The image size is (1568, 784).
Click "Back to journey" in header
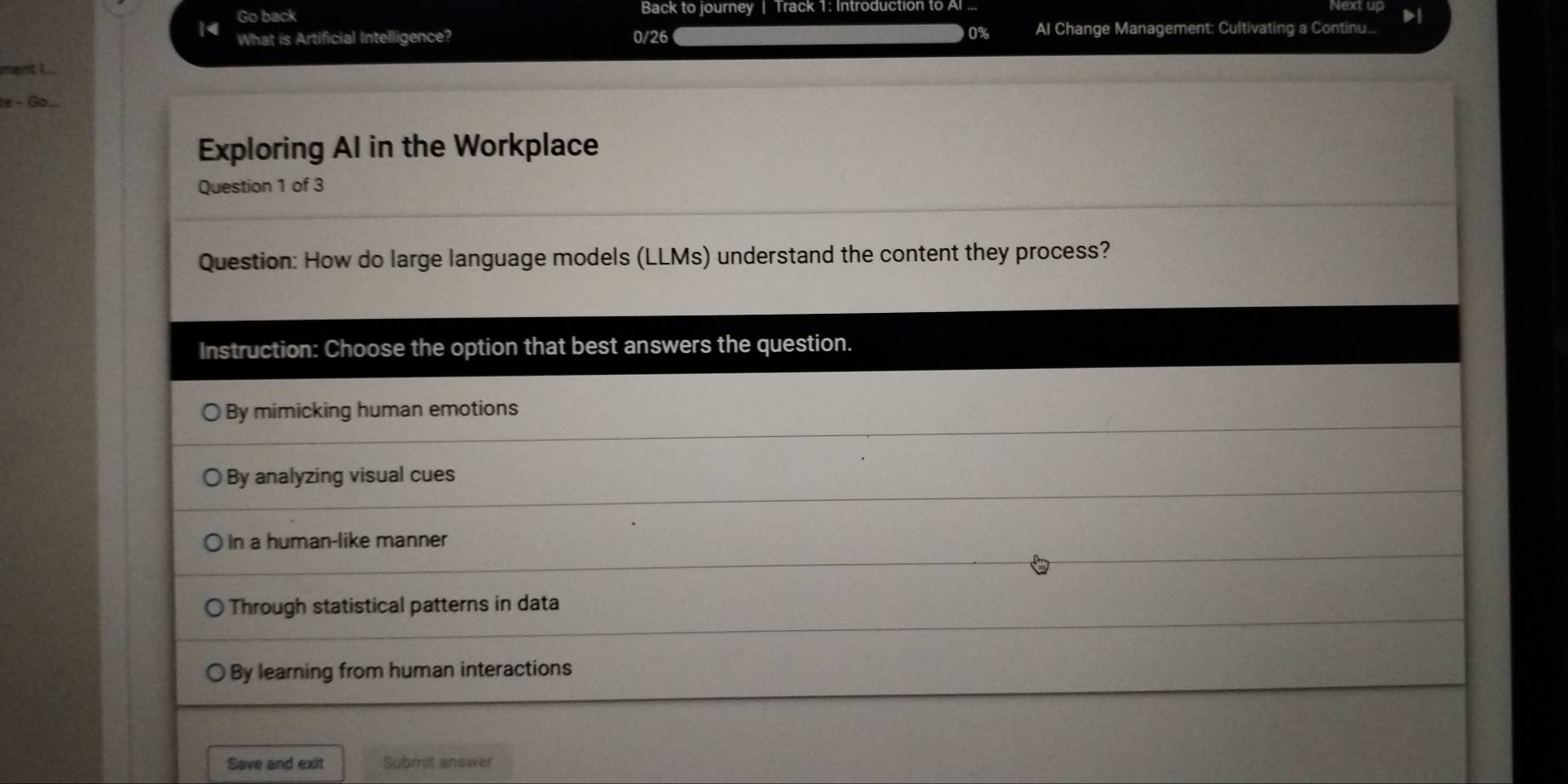(x=697, y=9)
